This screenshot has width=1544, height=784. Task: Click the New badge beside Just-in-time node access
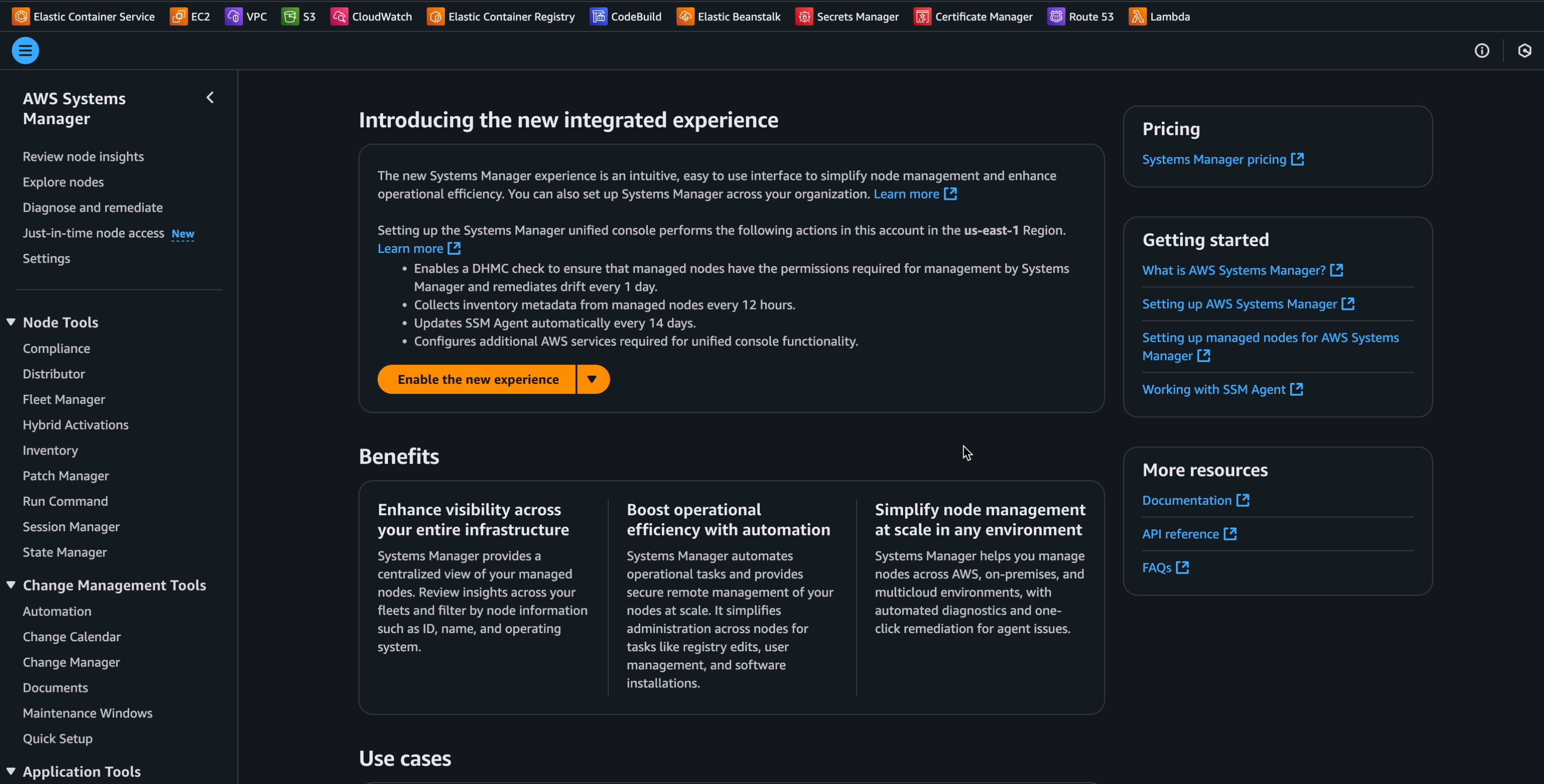pyautogui.click(x=183, y=233)
